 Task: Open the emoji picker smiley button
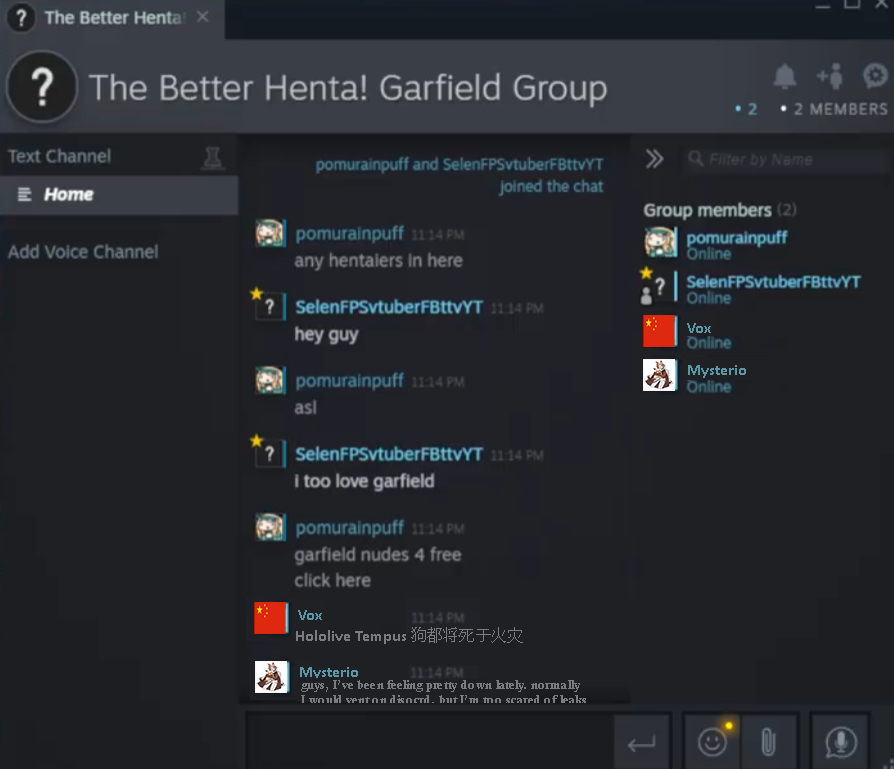click(712, 742)
